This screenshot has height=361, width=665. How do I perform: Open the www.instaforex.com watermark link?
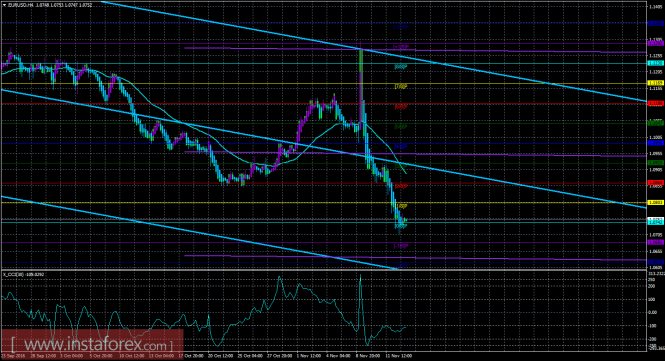tap(92, 344)
